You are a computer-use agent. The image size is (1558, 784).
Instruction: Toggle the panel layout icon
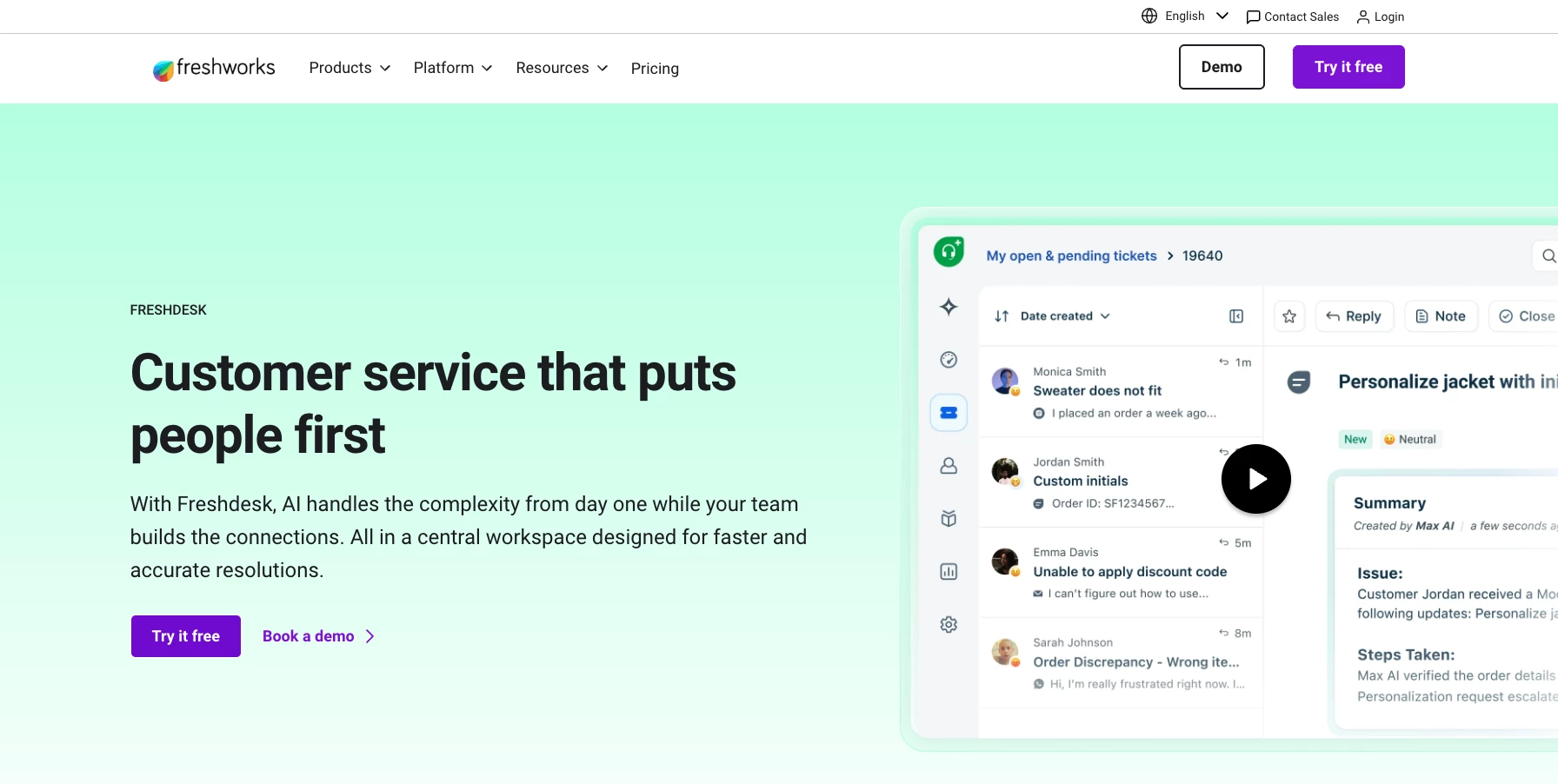[1236, 316]
